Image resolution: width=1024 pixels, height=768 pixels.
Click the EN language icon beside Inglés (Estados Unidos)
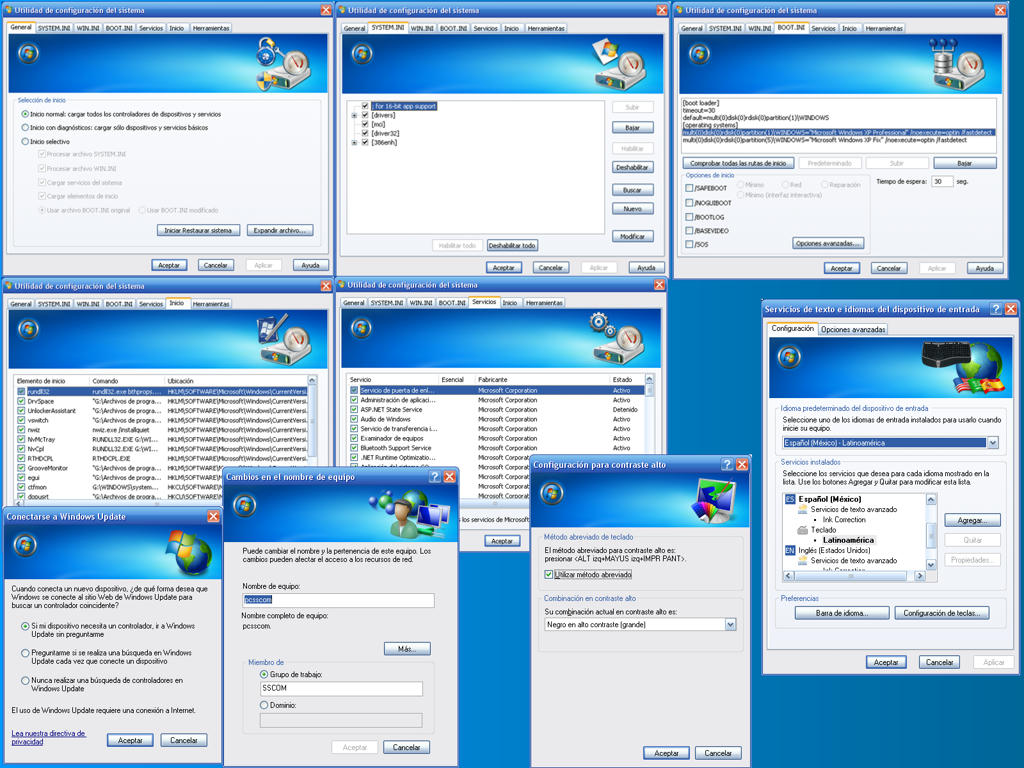click(x=790, y=551)
